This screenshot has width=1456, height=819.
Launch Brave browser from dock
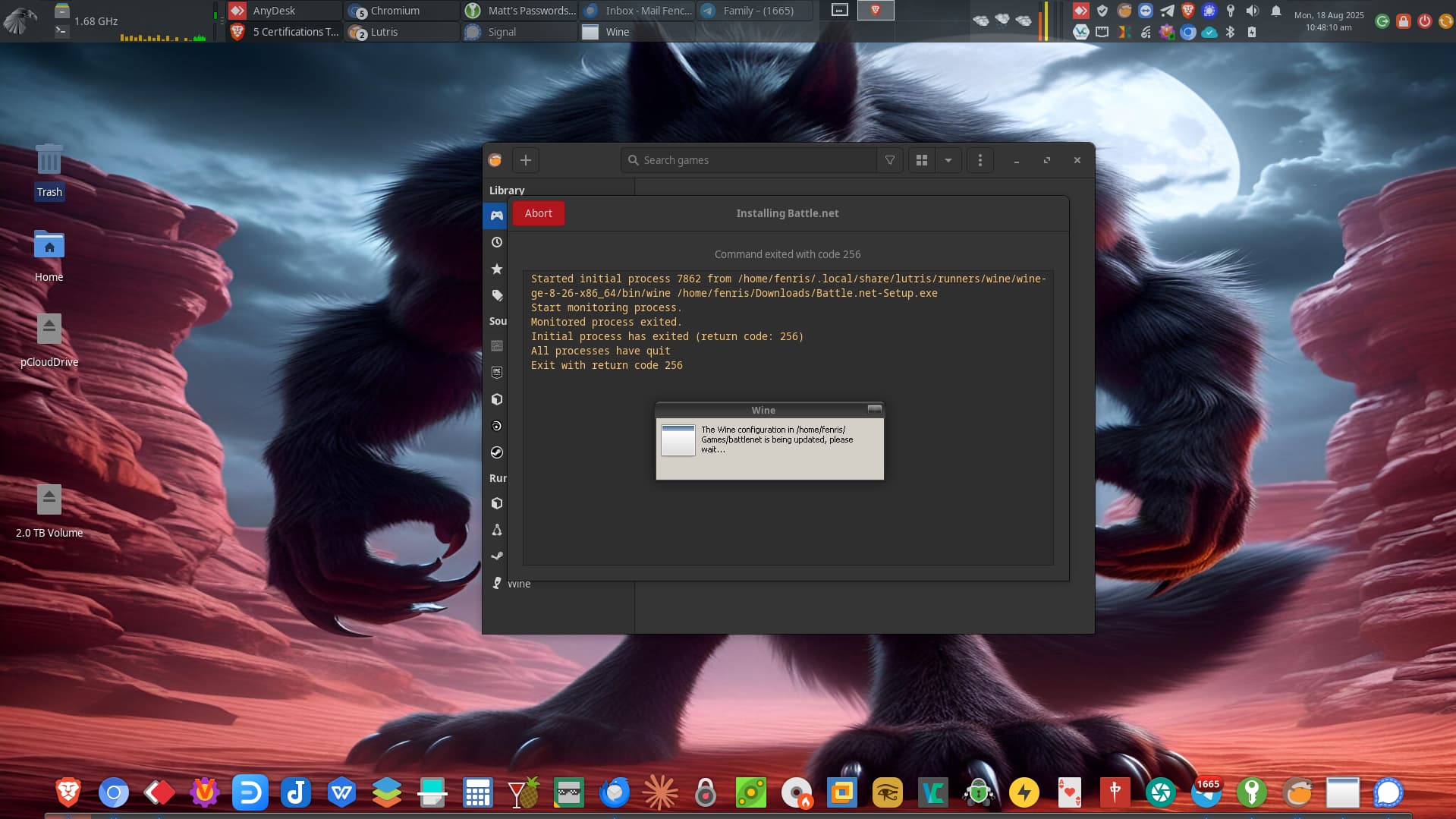pos(68,793)
